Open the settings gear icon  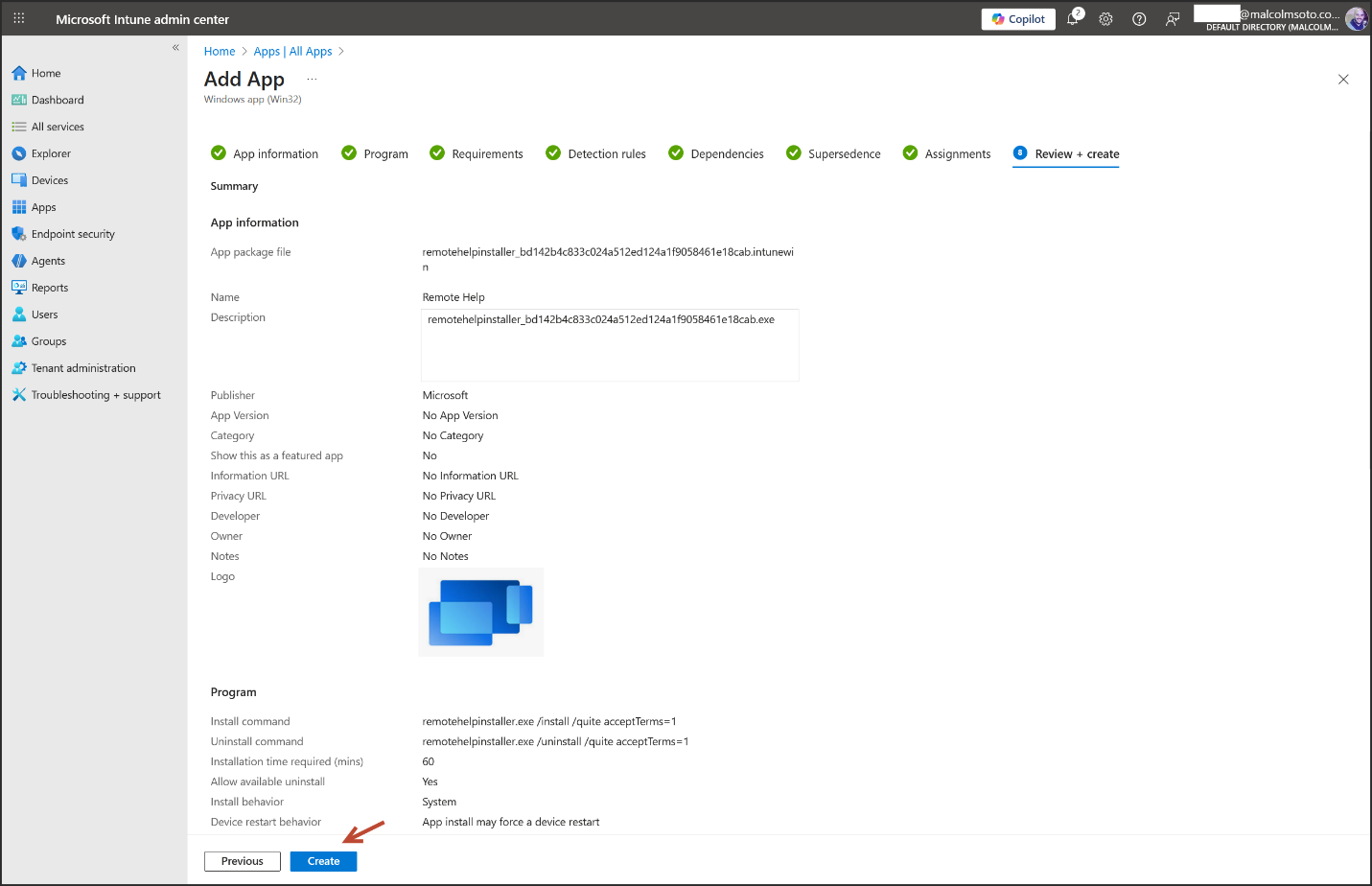click(1105, 19)
